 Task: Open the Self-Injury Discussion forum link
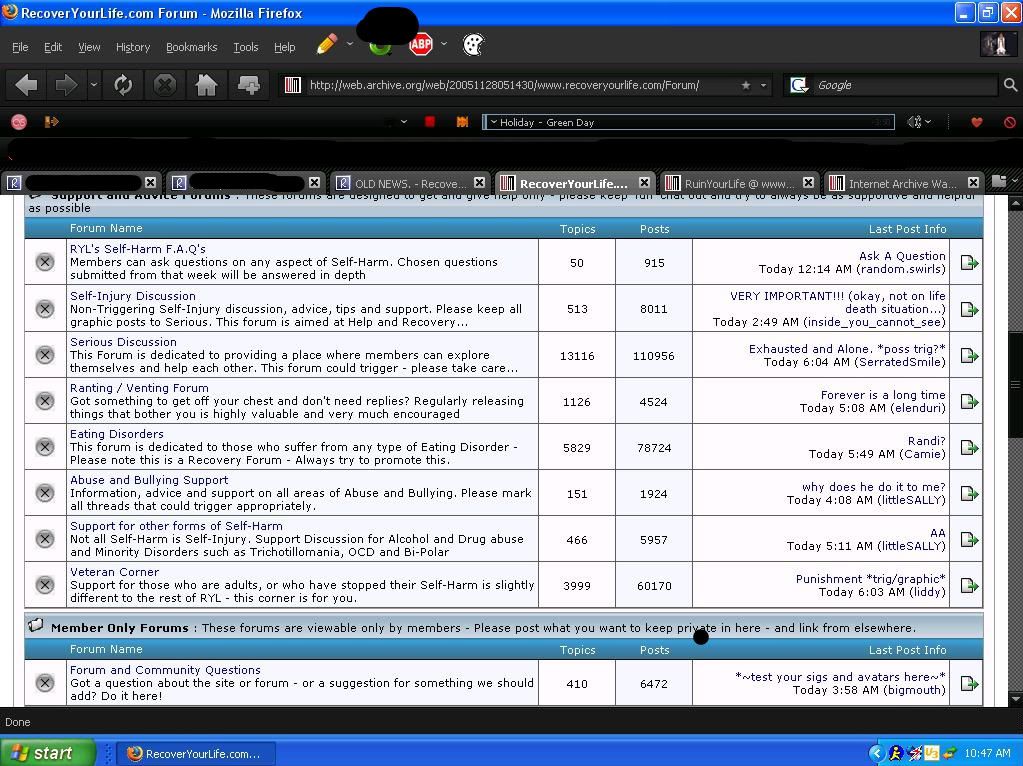click(132, 296)
